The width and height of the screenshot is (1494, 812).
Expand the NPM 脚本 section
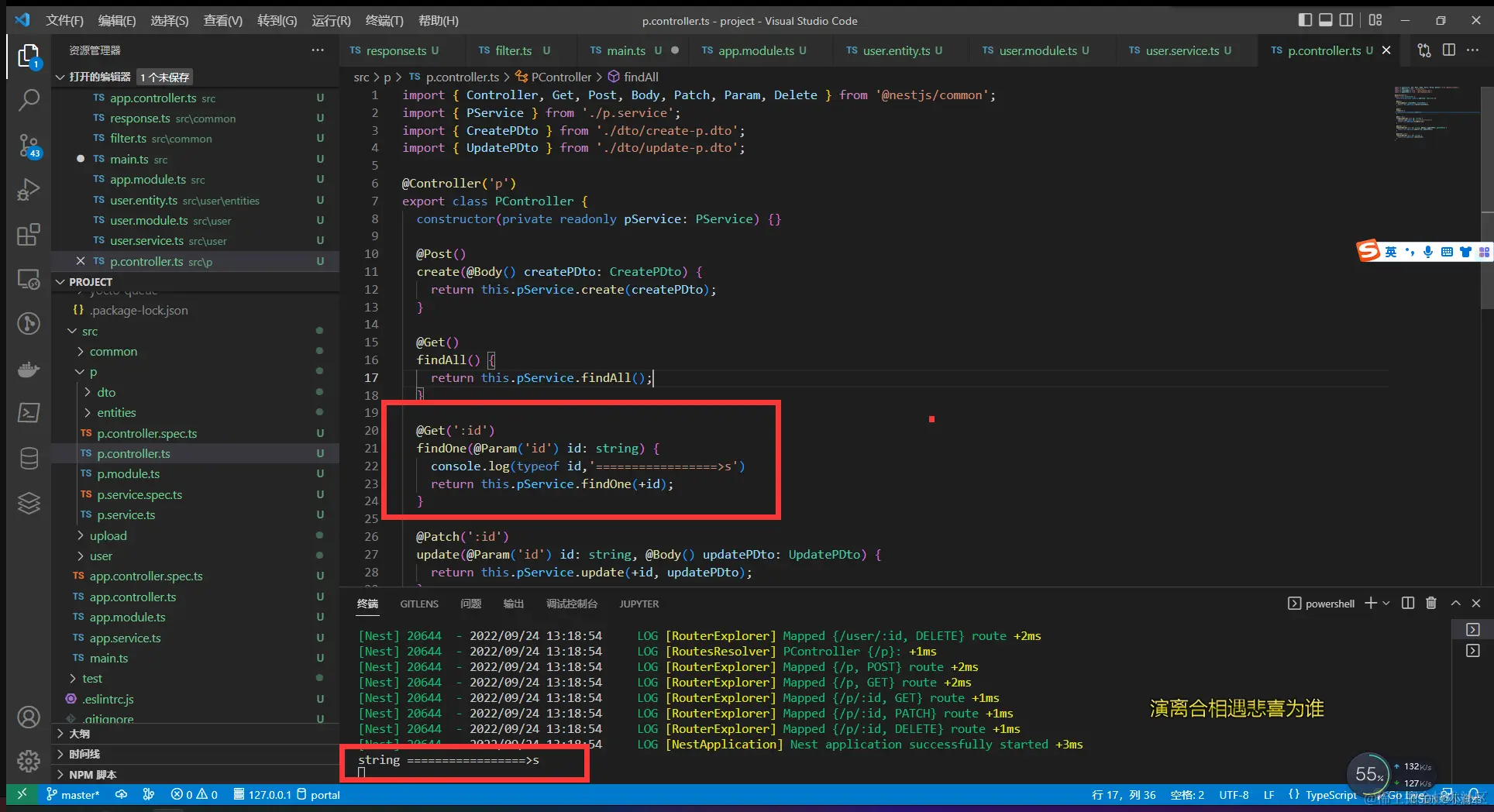[x=60, y=775]
